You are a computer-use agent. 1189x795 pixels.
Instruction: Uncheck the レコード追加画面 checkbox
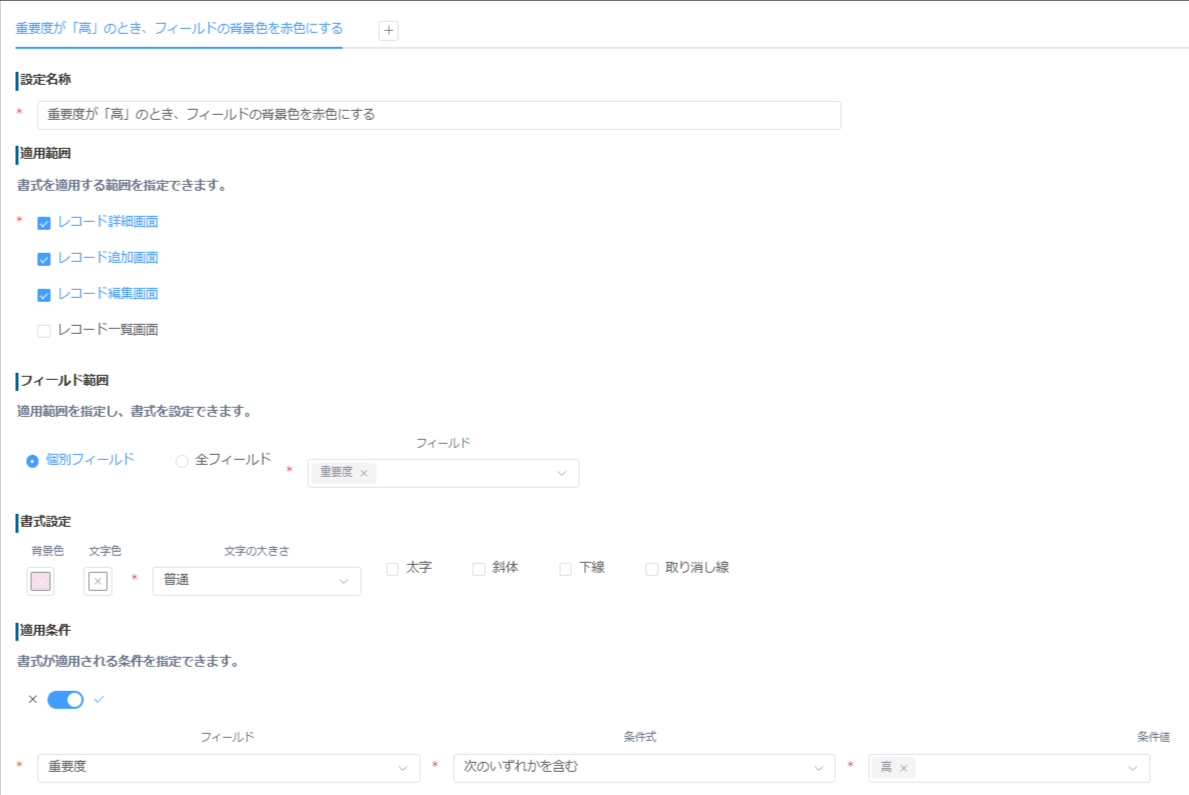(44, 259)
